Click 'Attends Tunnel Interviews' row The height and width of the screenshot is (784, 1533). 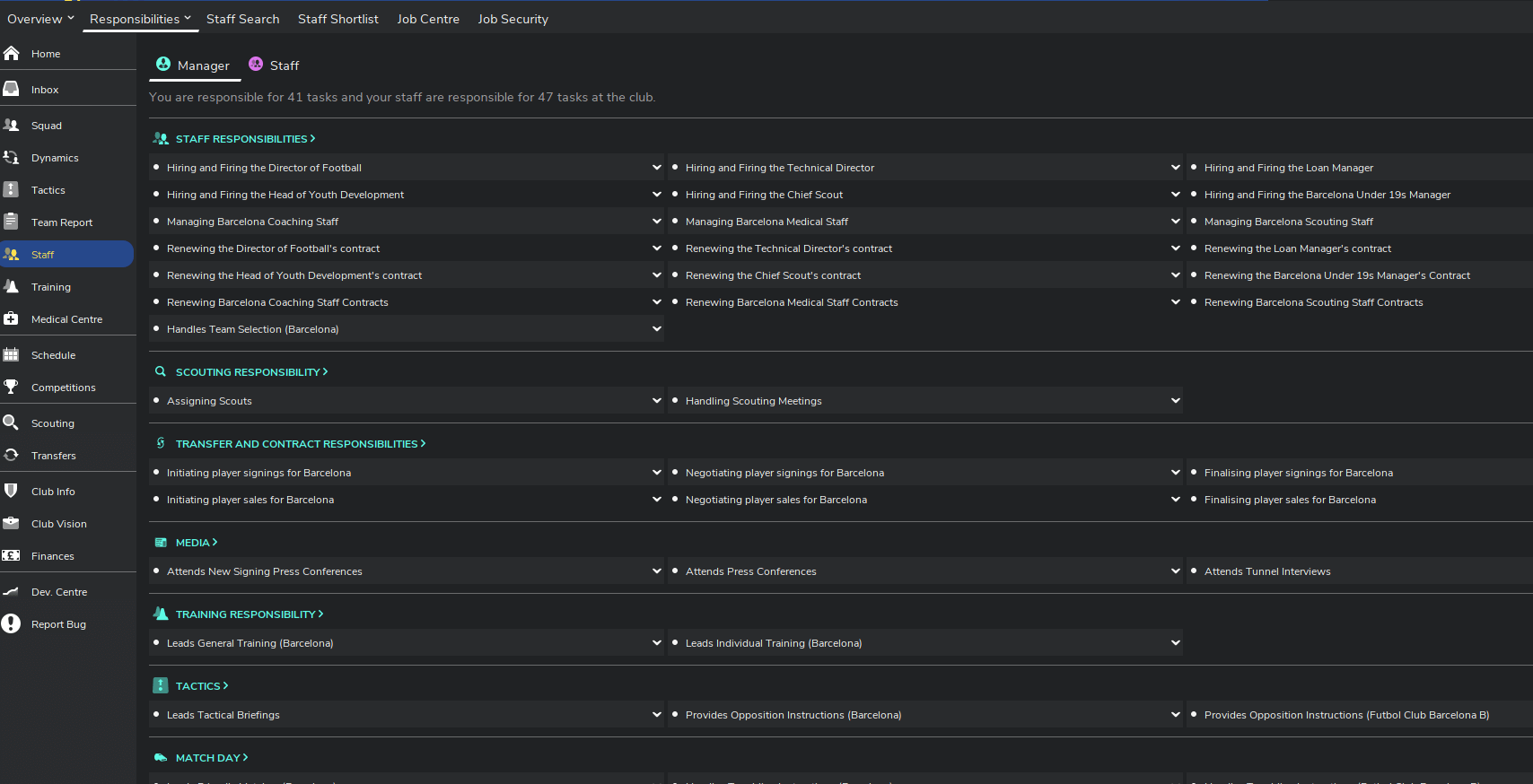coord(1360,571)
